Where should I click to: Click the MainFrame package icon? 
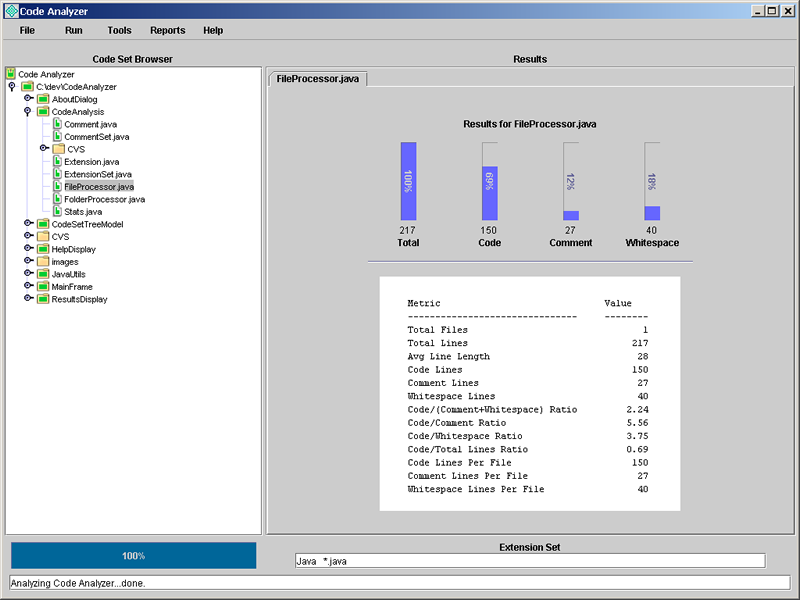(x=43, y=286)
